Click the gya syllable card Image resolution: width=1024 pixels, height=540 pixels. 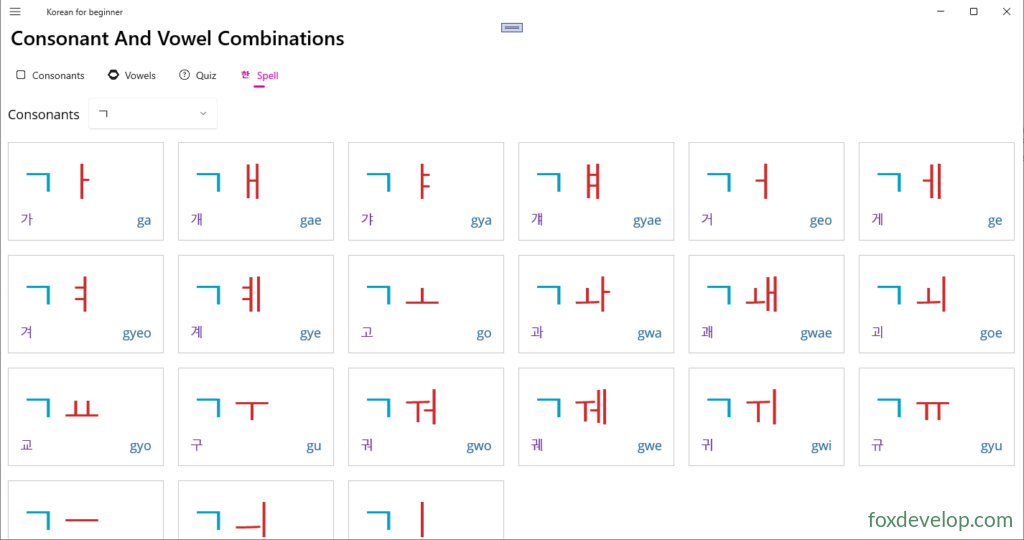click(426, 191)
